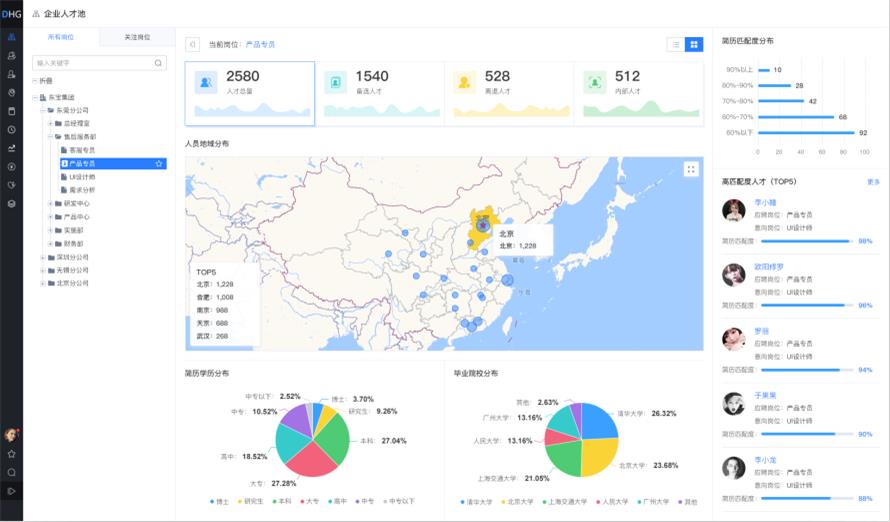
Task: Select the 2580 人才总量 card
Action: point(250,93)
